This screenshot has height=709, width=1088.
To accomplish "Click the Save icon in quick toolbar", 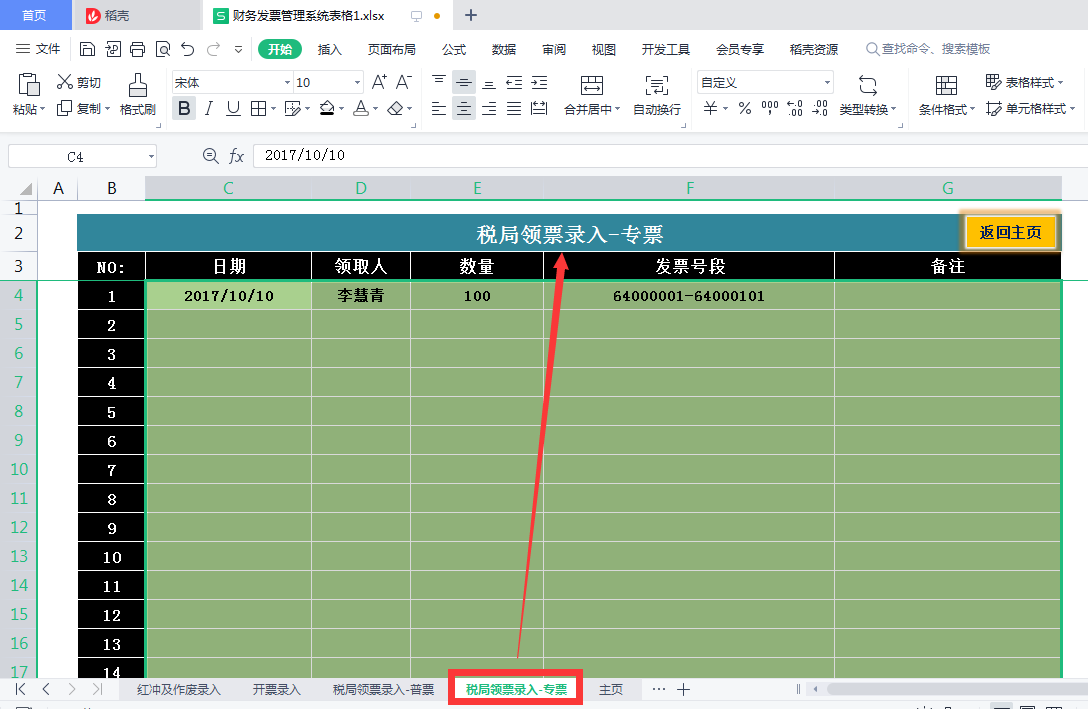I will (87, 49).
